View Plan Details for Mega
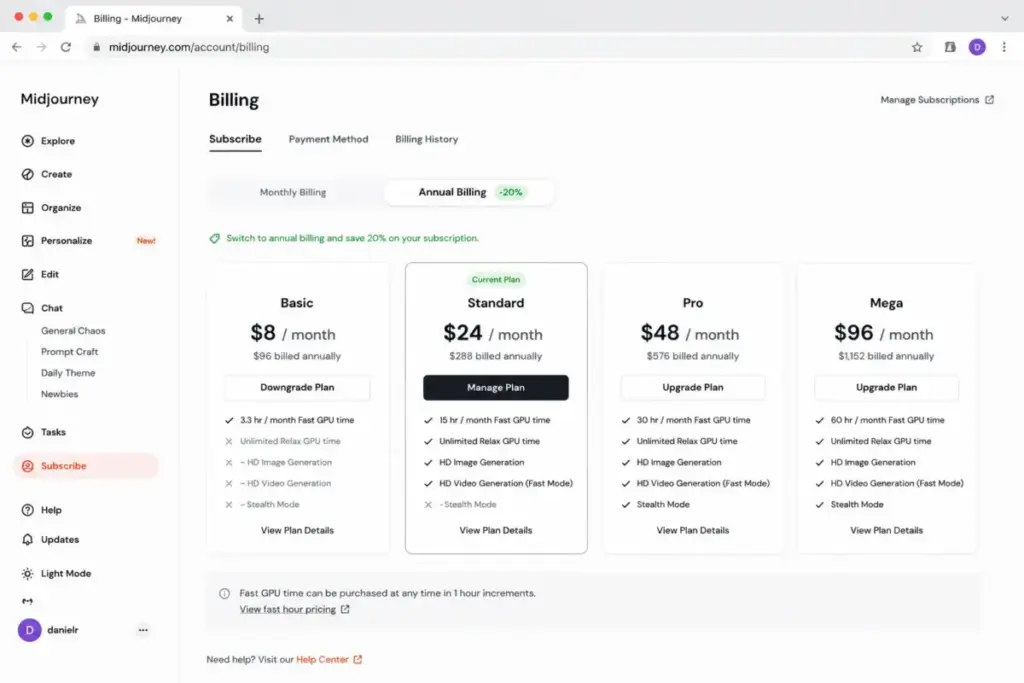 886,531
